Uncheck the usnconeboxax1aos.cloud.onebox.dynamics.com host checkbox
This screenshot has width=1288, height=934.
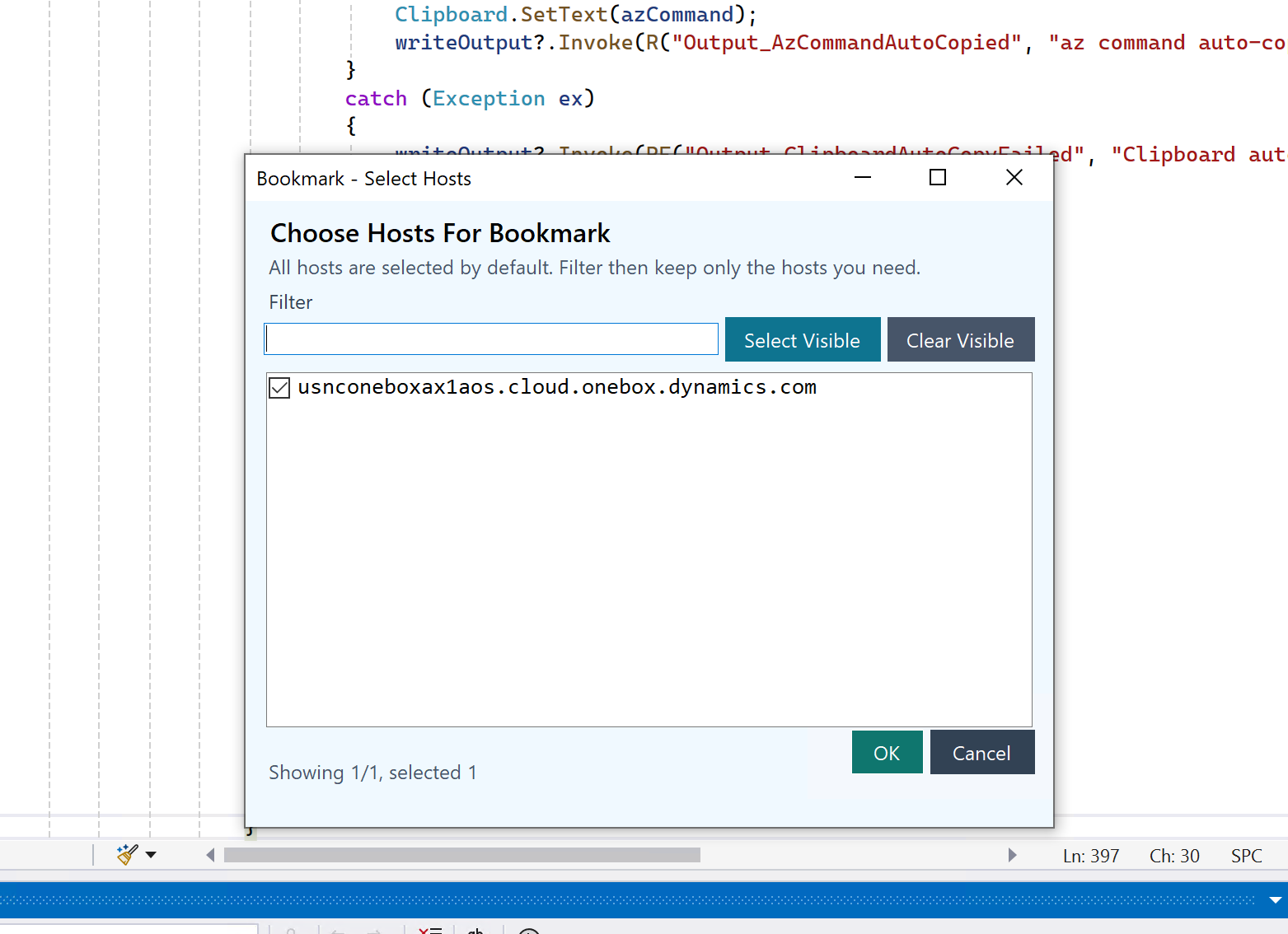279,388
